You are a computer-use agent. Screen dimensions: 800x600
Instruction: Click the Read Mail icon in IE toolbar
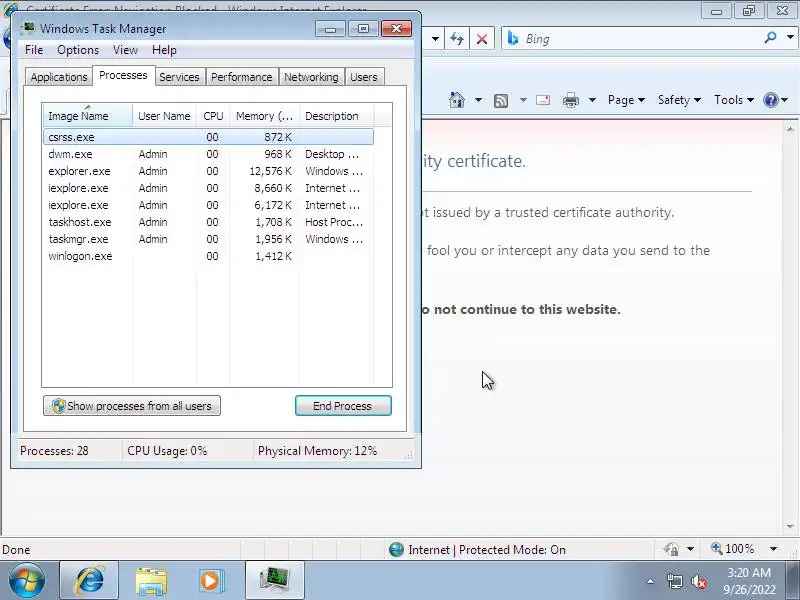(x=543, y=100)
